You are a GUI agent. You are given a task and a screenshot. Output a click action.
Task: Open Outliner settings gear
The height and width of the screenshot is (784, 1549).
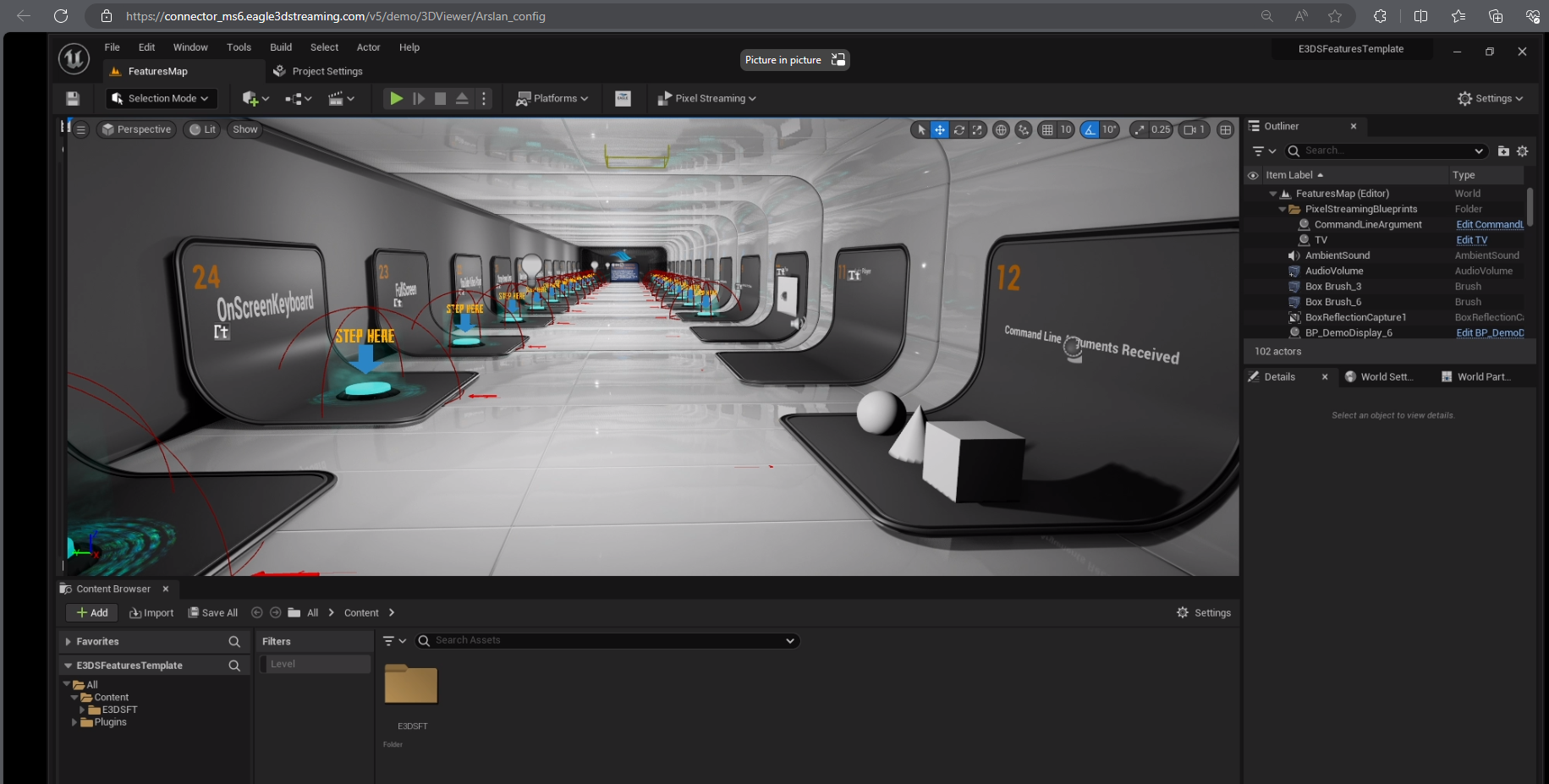[x=1522, y=151]
